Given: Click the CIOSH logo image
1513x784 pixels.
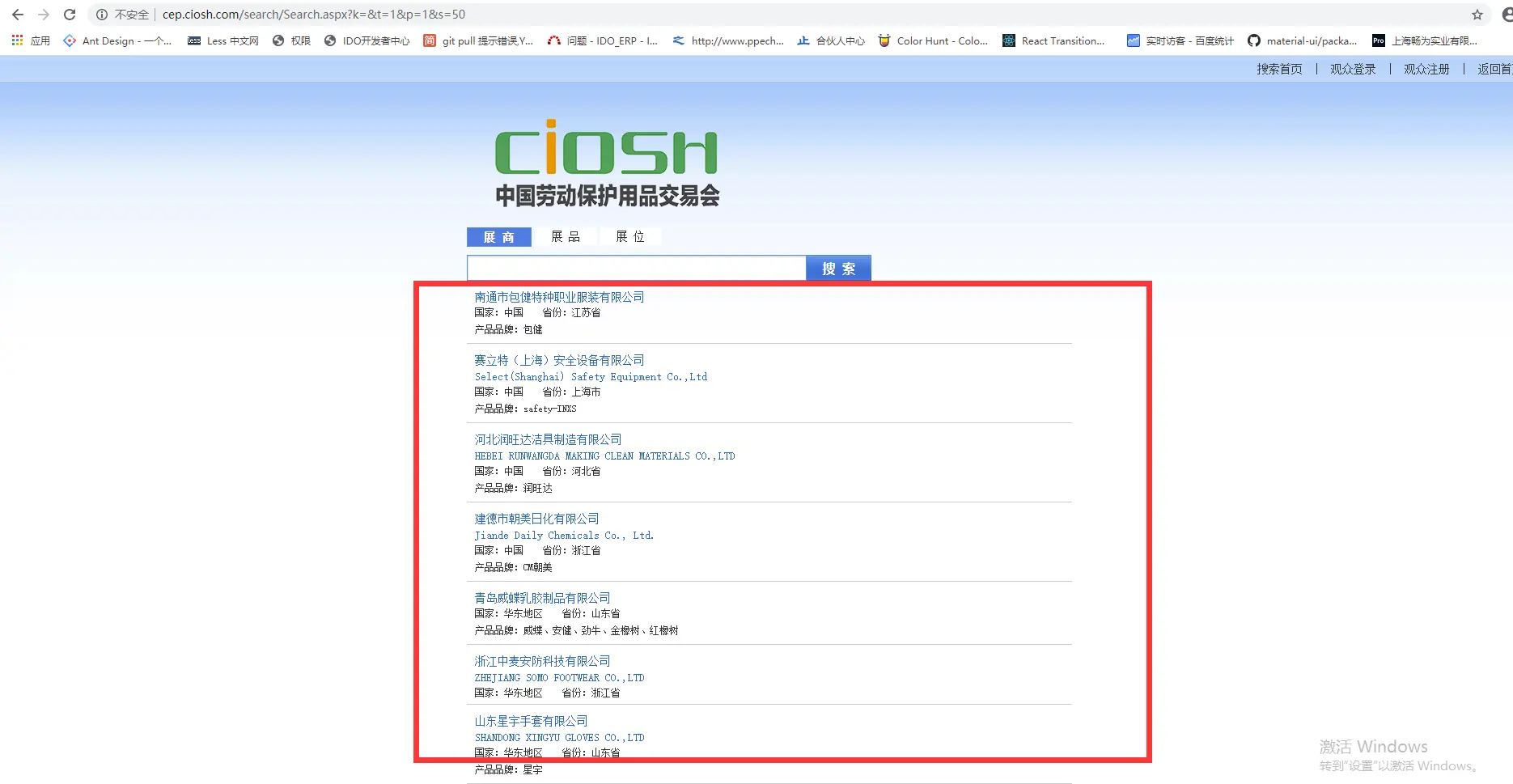Looking at the screenshot, I should click(x=607, y=162).
